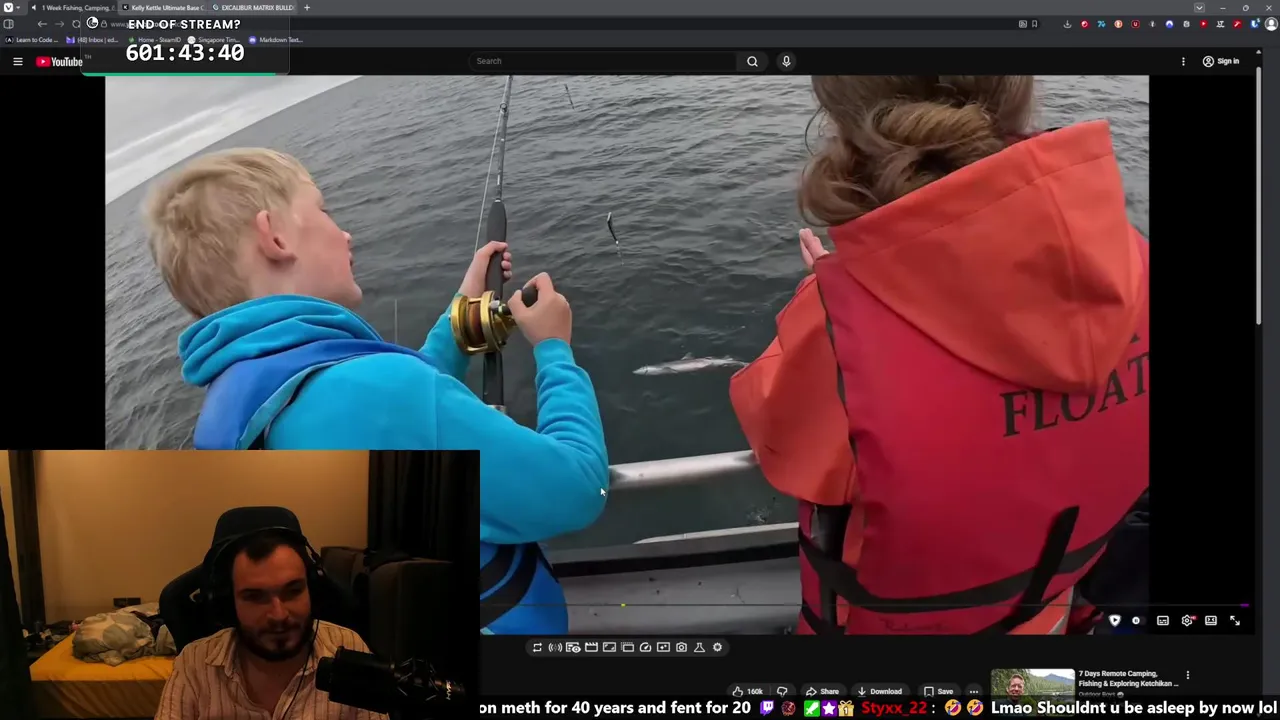This screenshot has width=1280, height=720.
Task: Download the video
Action: coord(880,691)
